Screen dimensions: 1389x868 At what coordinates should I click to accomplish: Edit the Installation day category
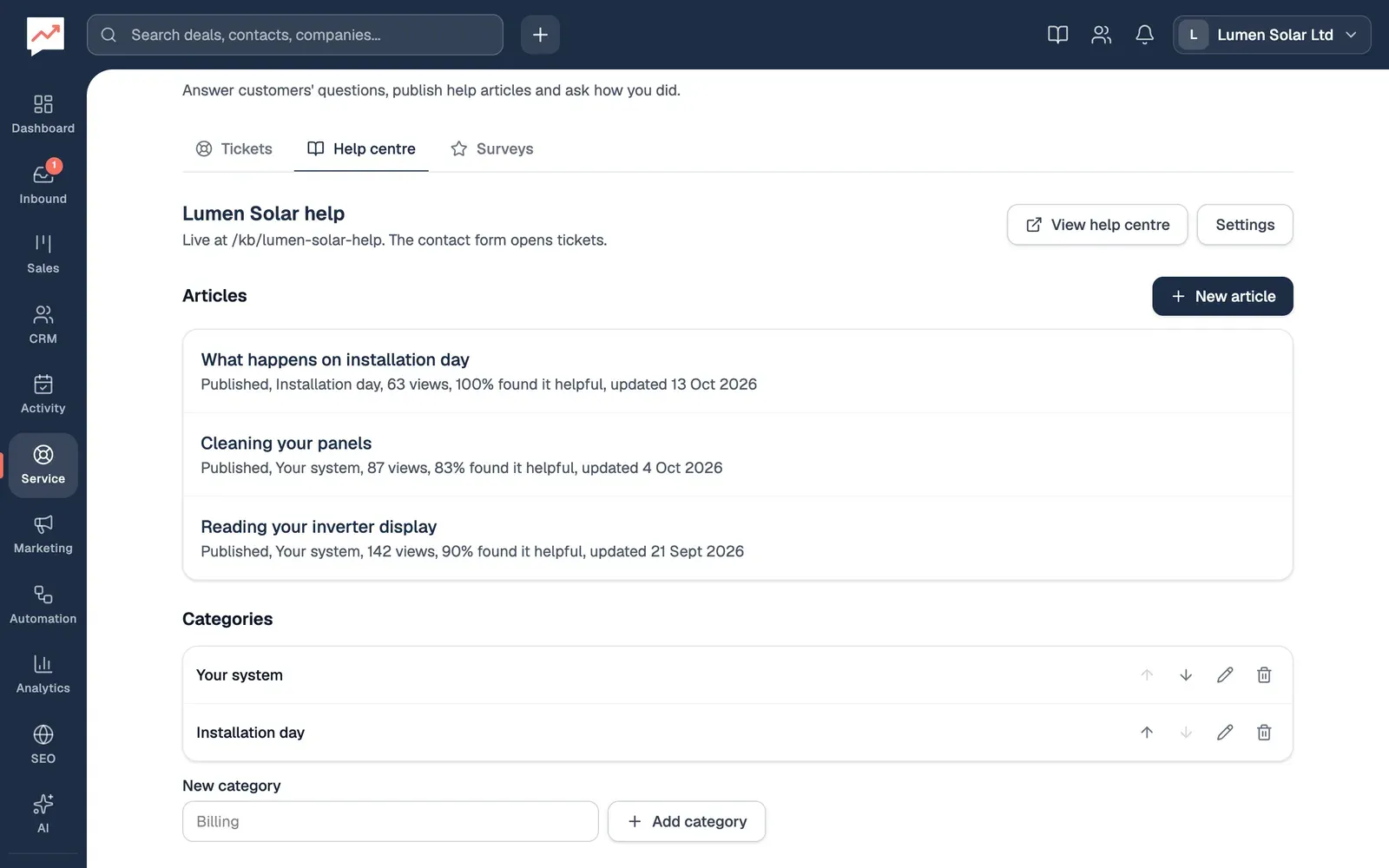[x=1225, y=733]
